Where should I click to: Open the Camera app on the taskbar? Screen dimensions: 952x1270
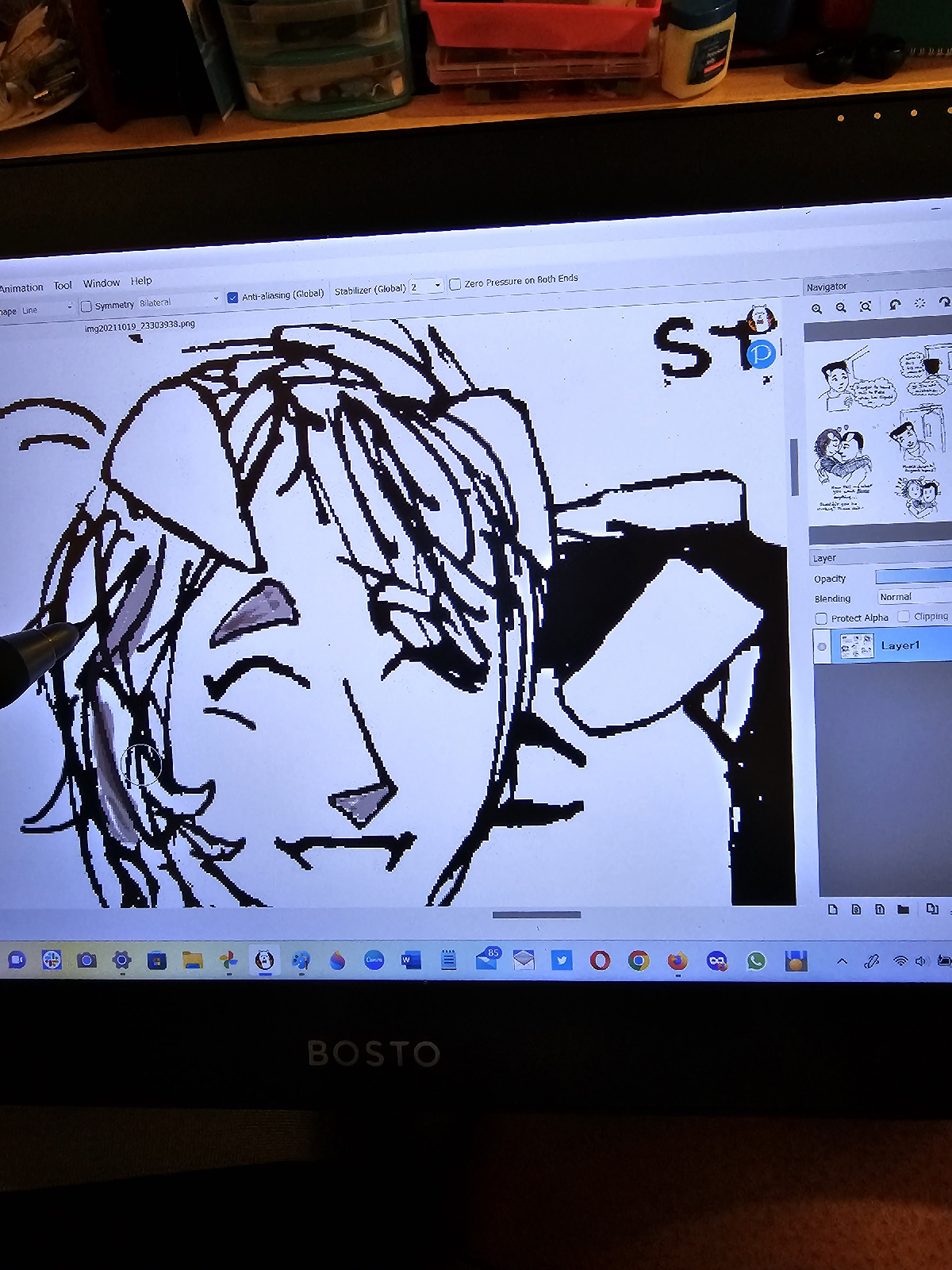(x=86, y=960)
